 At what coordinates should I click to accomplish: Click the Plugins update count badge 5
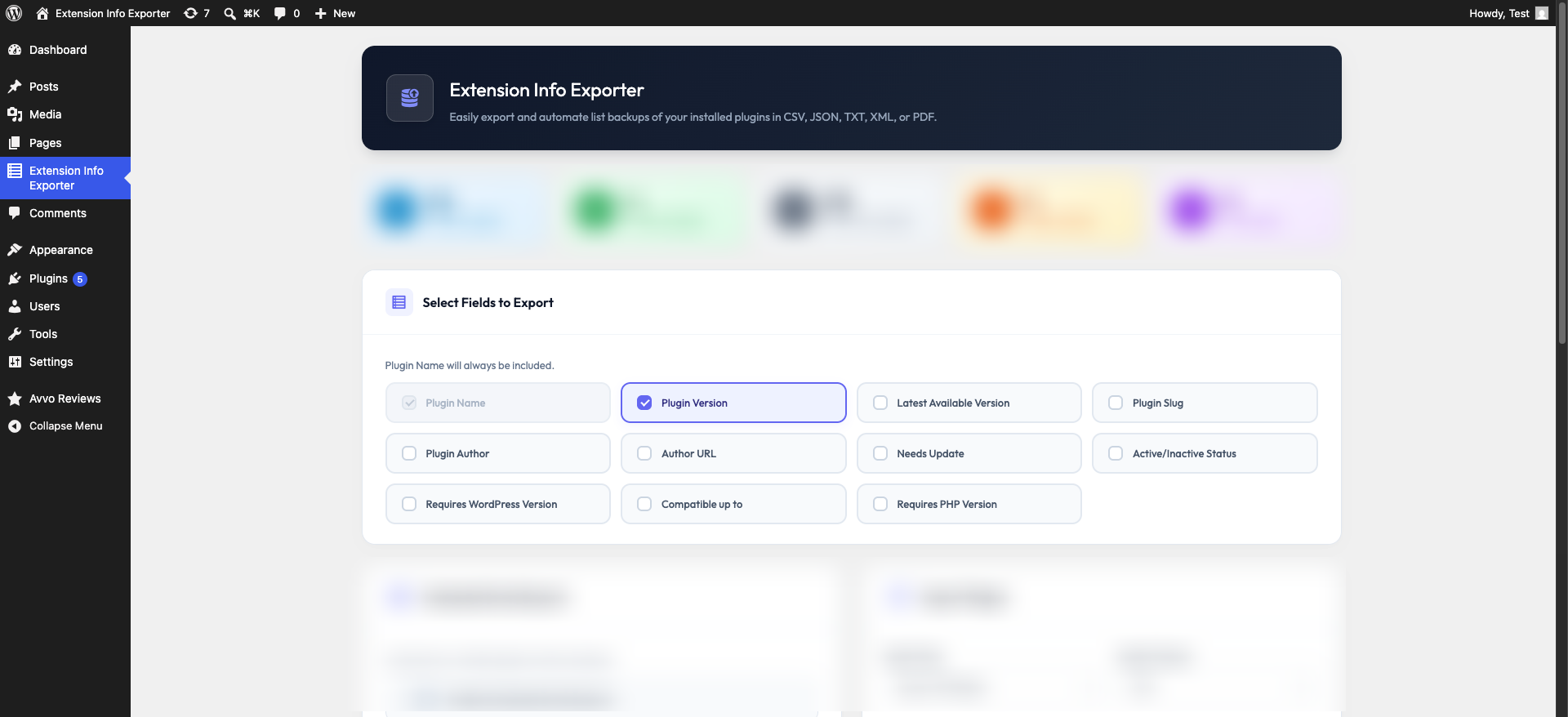click(x=80, y=279)
